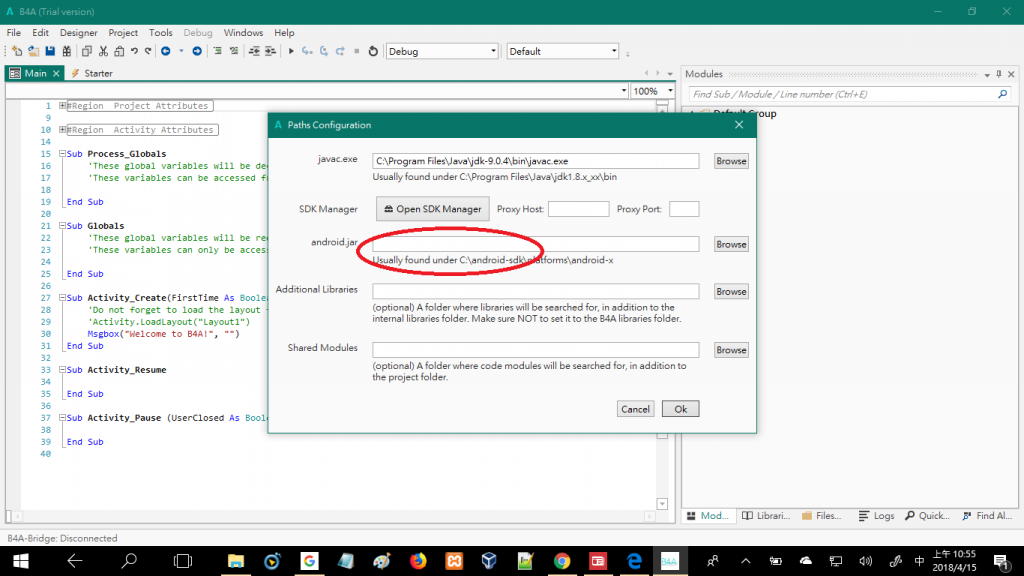Click the Proxy Port field

pos(684,209)
